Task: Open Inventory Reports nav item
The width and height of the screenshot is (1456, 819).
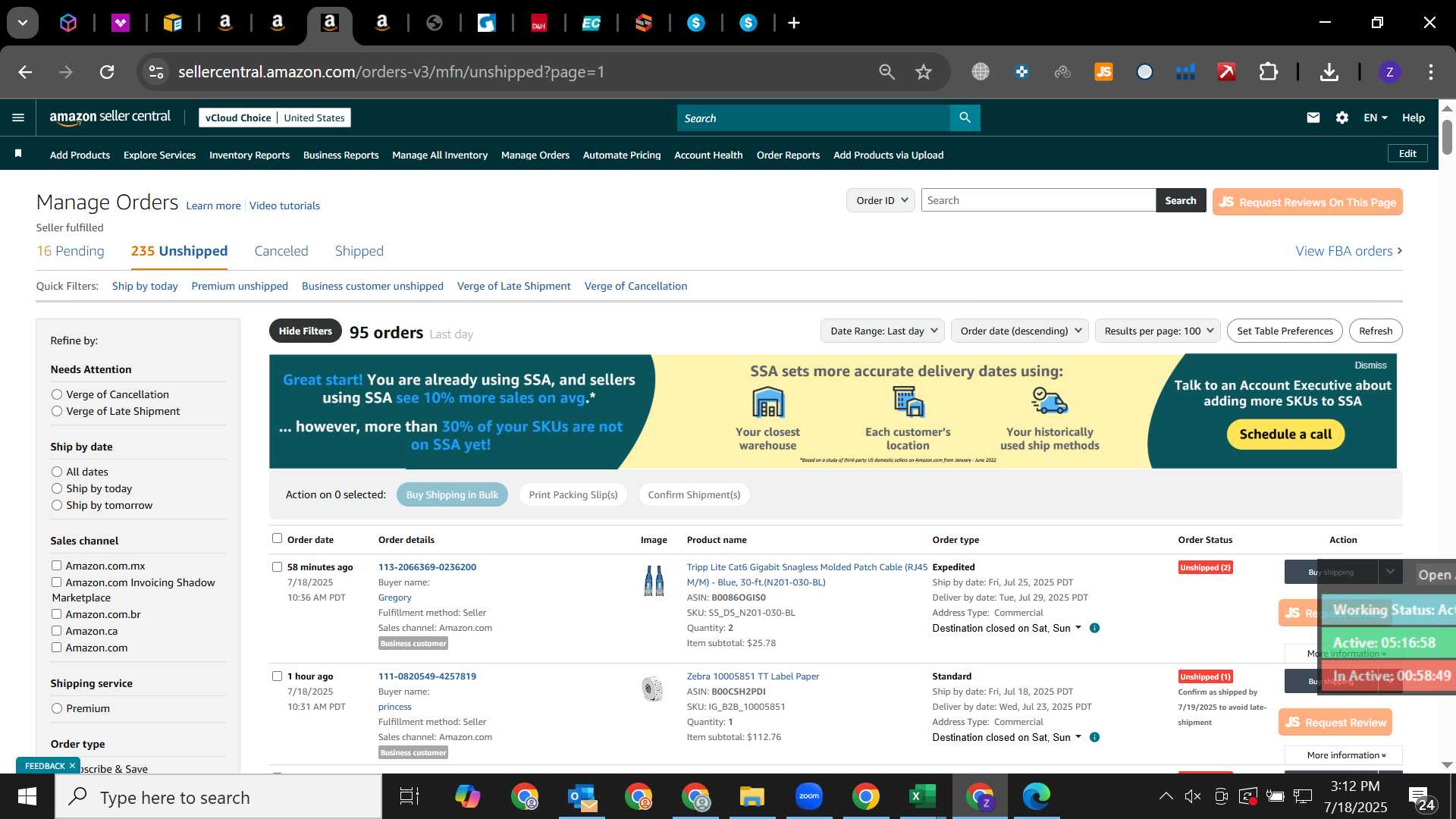Action: tap(249, 155)
